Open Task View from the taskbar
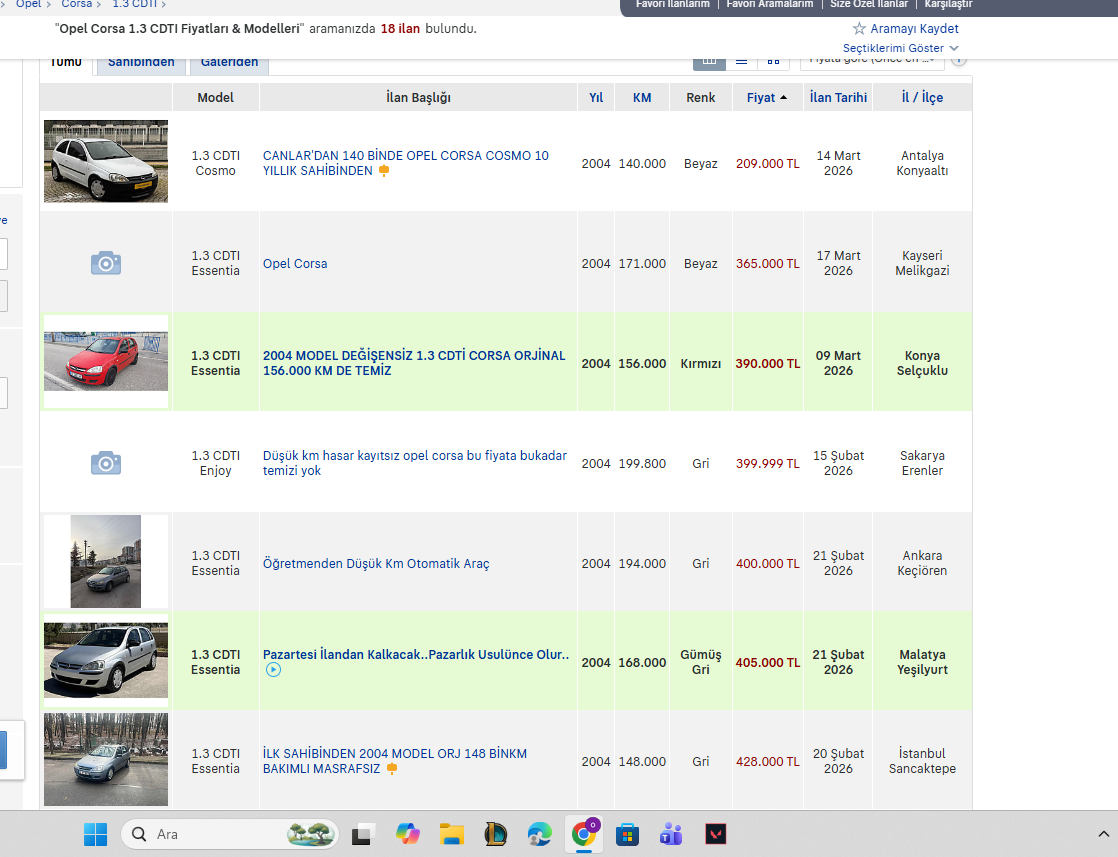This screenshot has height=857, width=1118. 363,834
